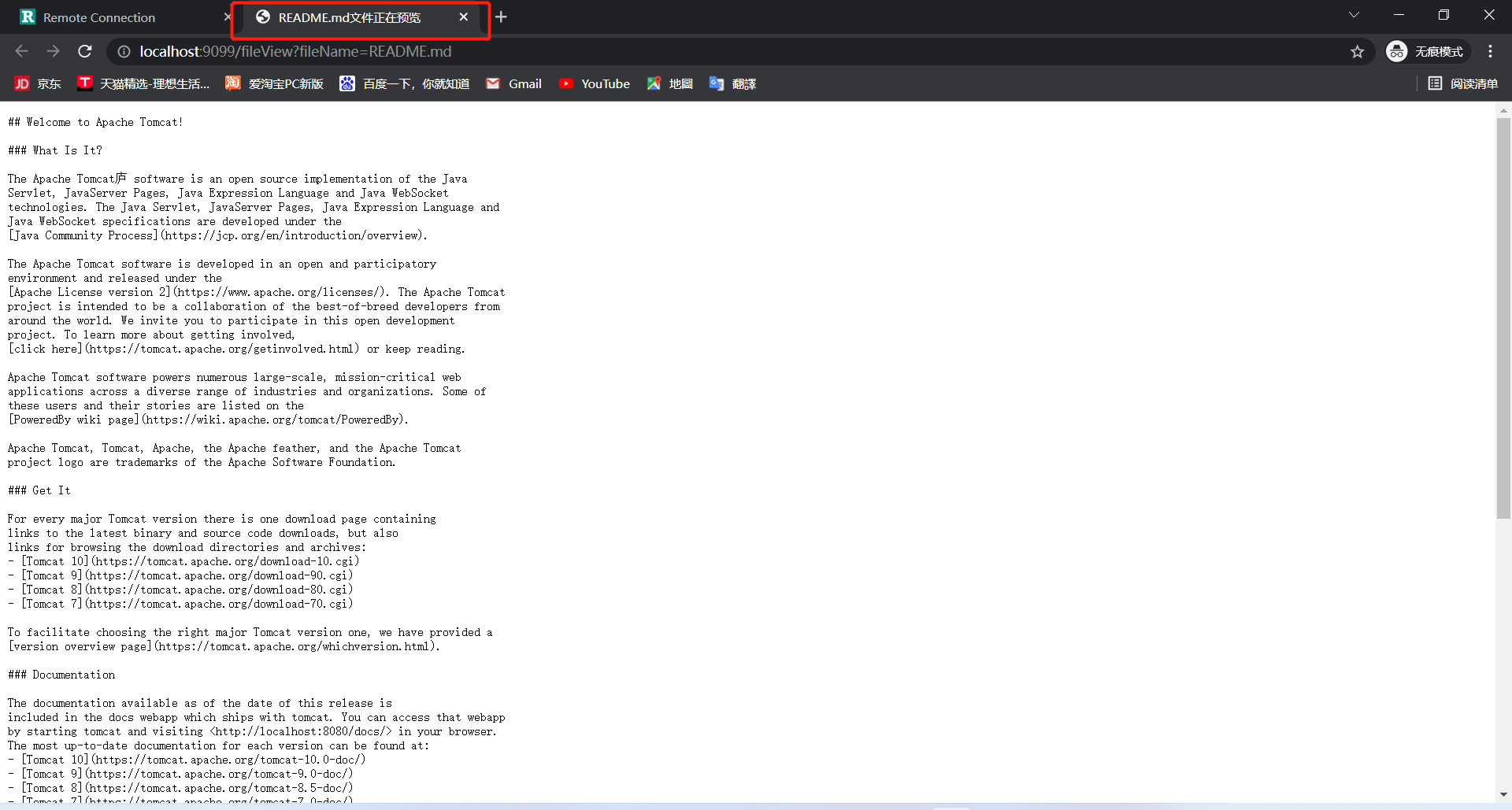Click the 'click here' getinvolved.html line
The image size is (1512, 810).
tap(236, 349)
